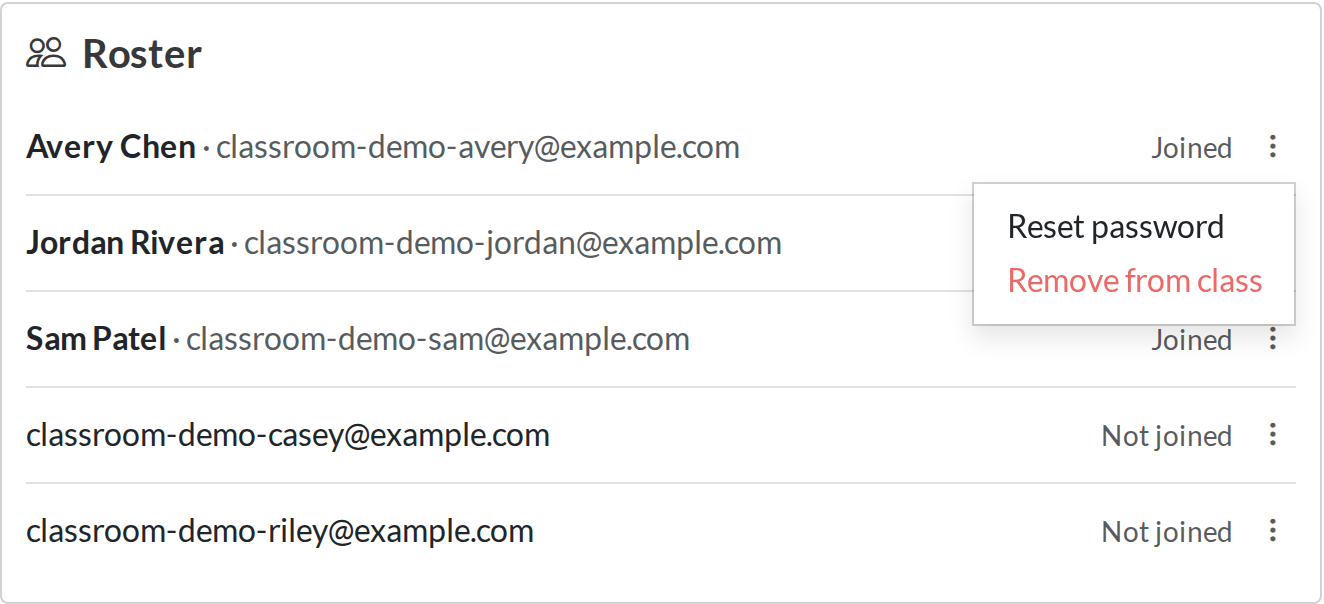1324x604 pixels.
Task: Click the Avery Chen name
Action: click(111, 147)
